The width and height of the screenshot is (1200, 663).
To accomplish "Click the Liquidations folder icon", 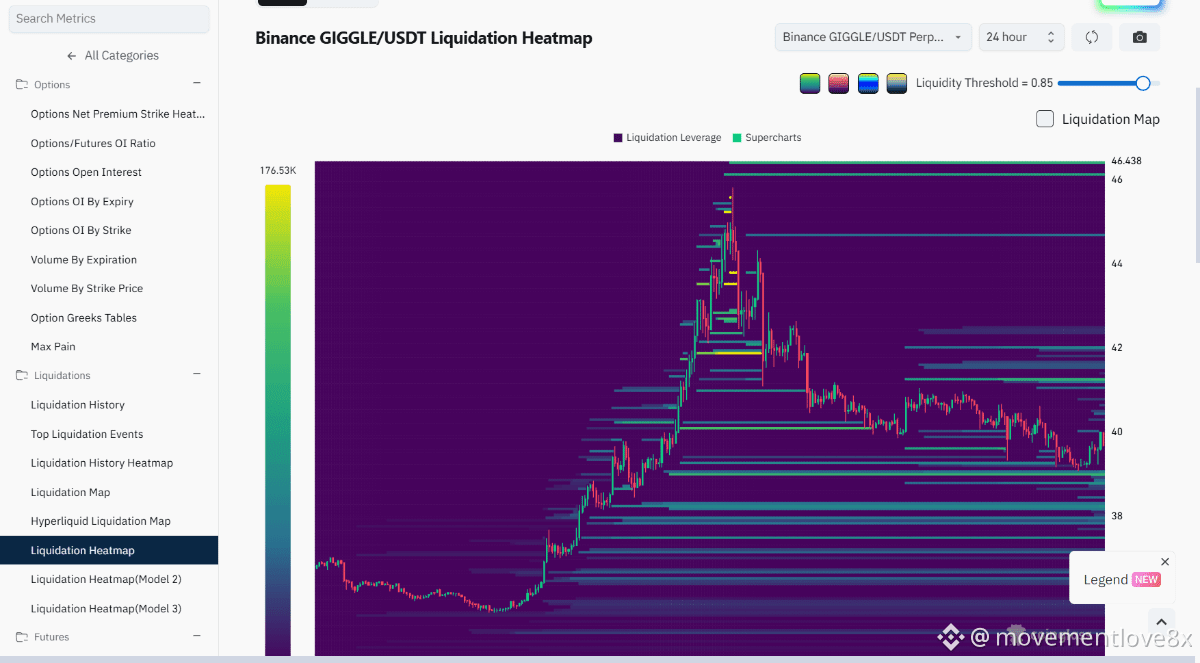I will 22,376.
